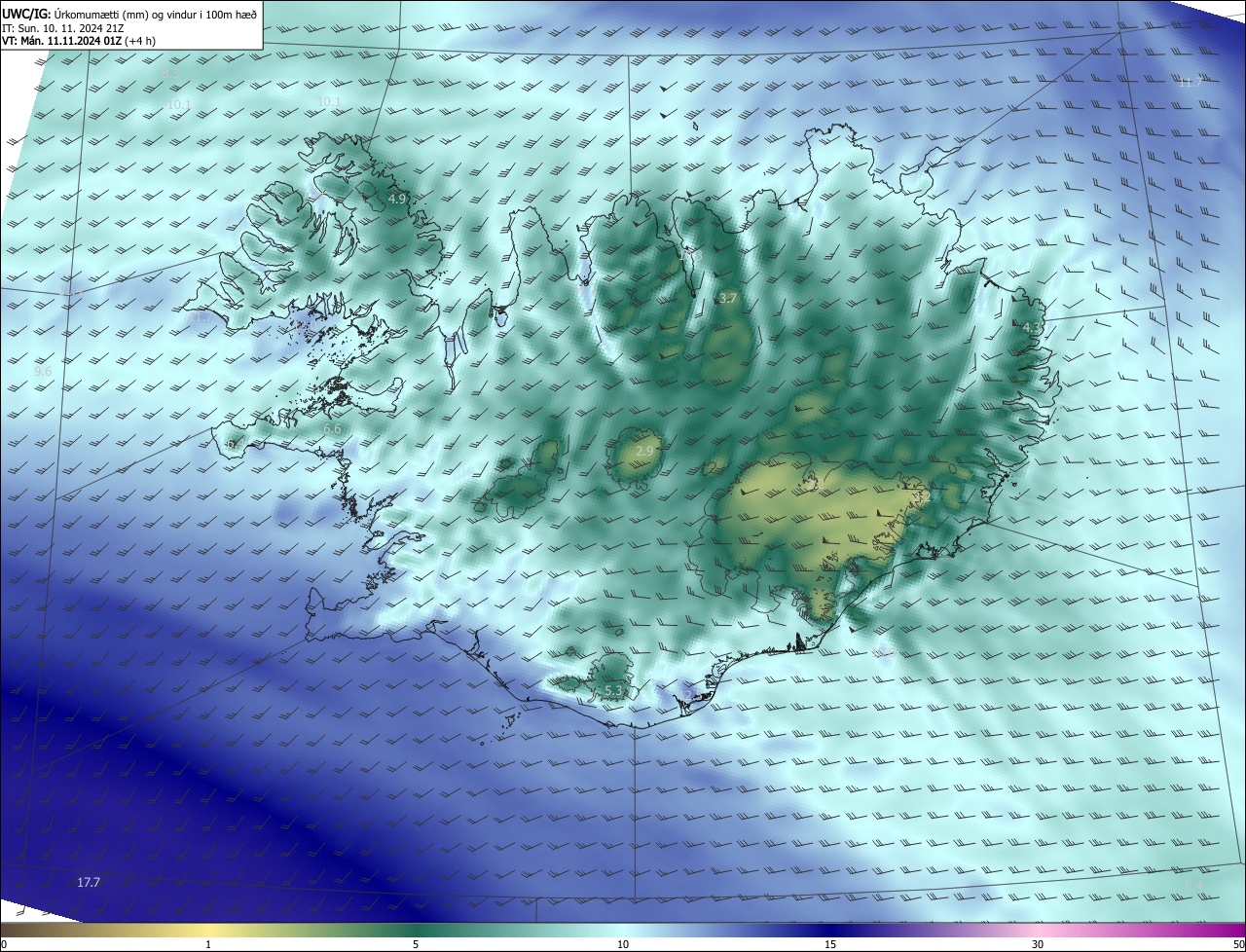Click the 10 tick on the color scale

pyautogui.click(x=623, y=944)
